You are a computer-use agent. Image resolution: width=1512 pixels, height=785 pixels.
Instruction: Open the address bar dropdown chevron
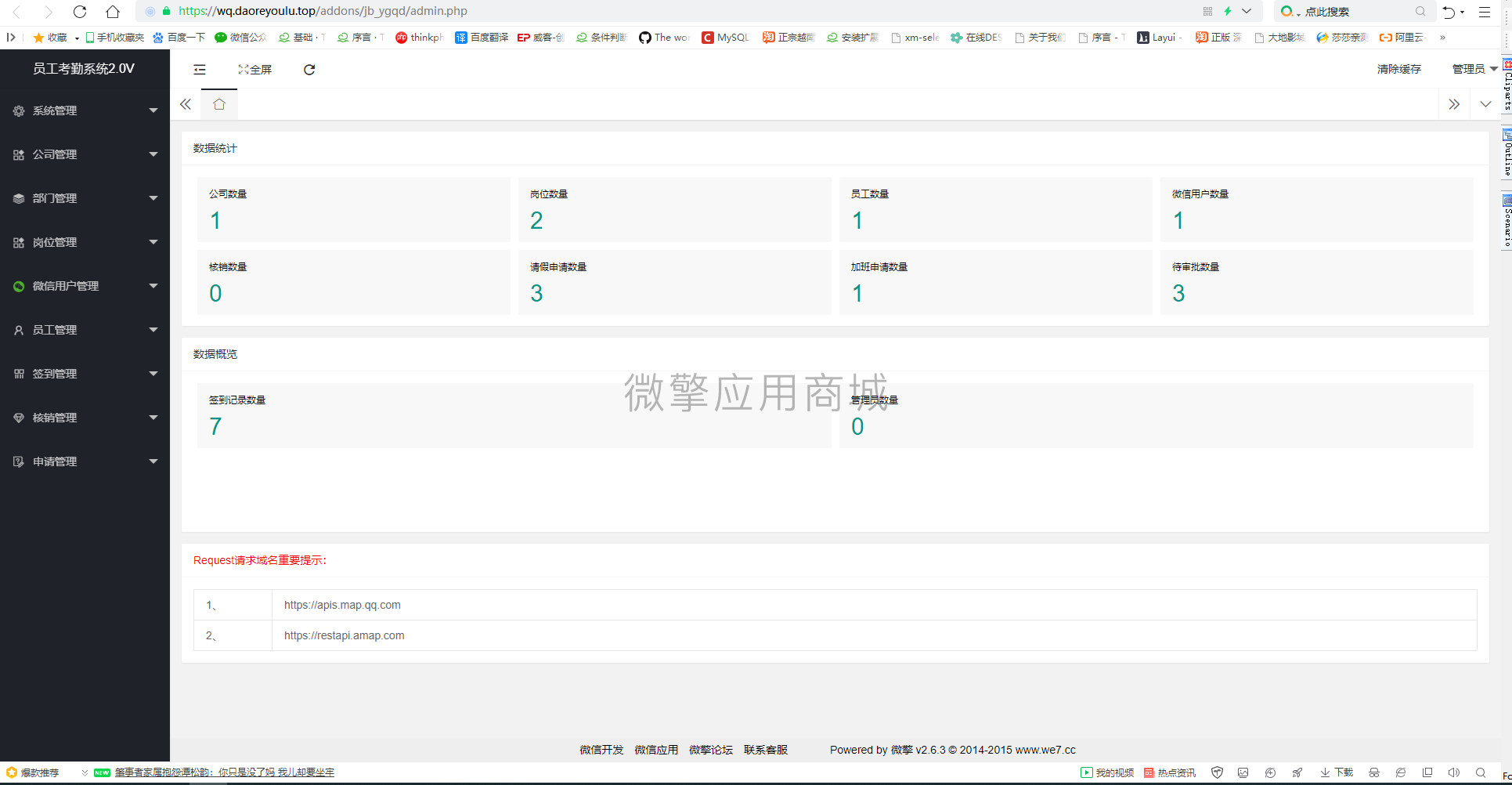pos(1247,11)
